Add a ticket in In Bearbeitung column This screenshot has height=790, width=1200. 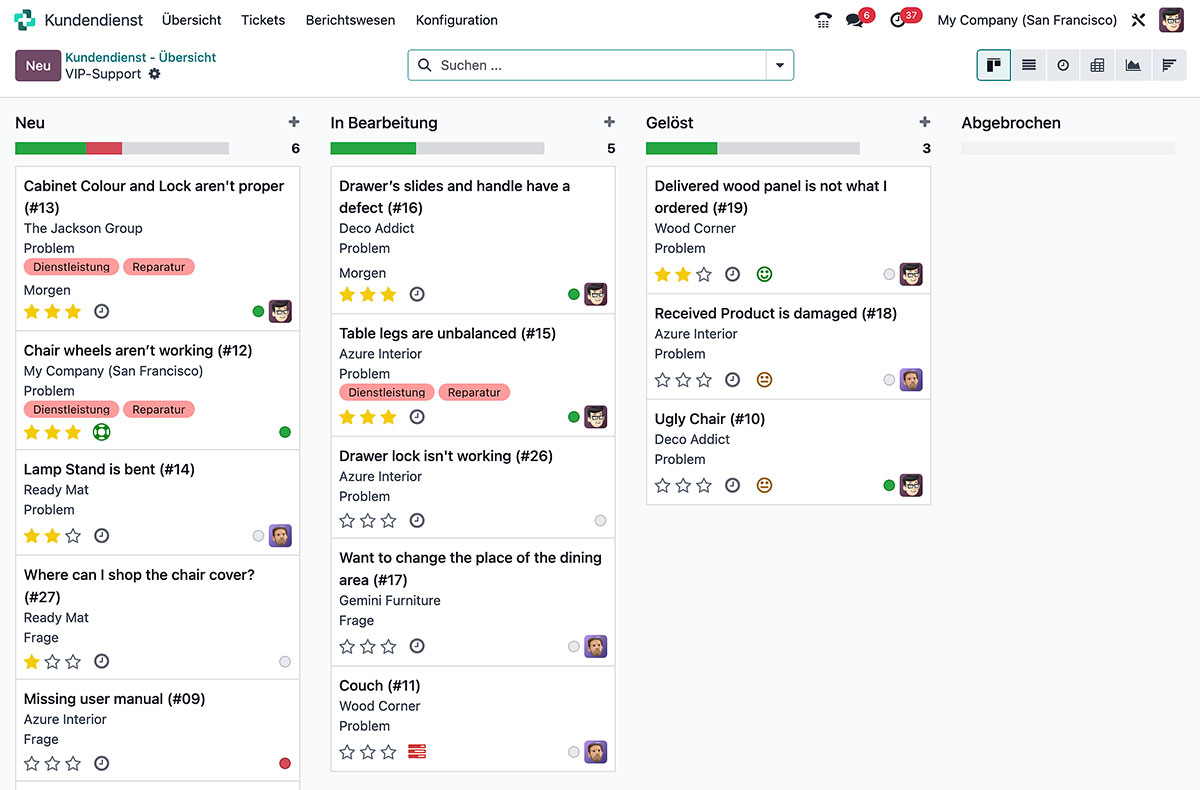tap(609, 122)
